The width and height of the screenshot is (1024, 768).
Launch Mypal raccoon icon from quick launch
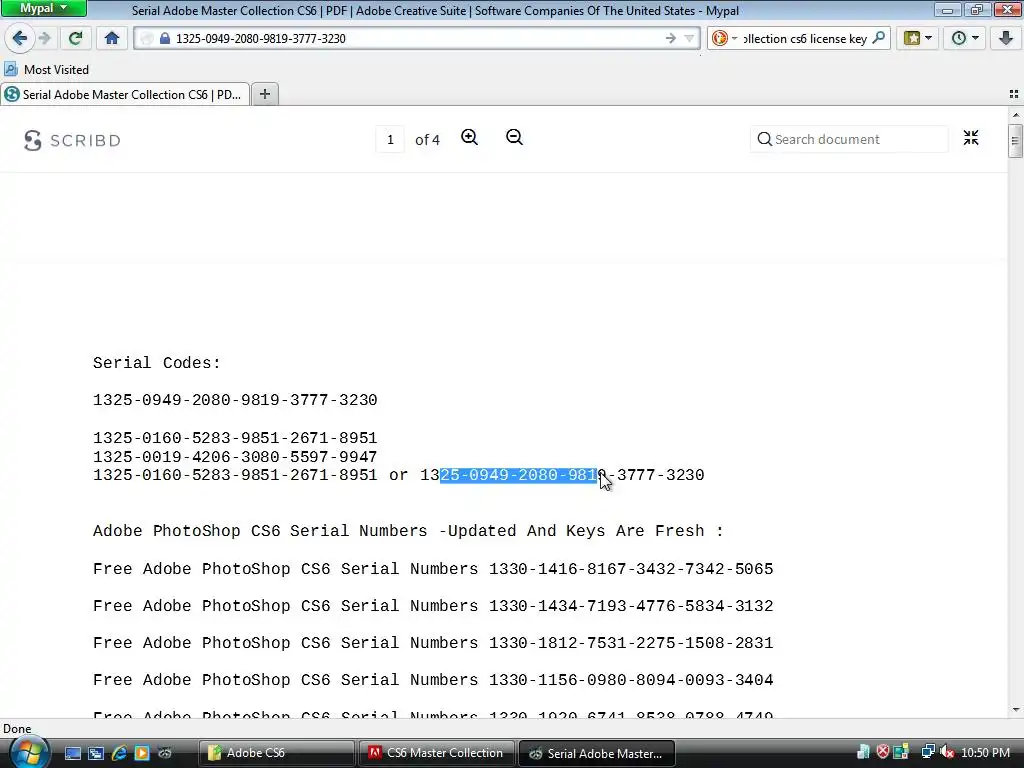[165, 753]
